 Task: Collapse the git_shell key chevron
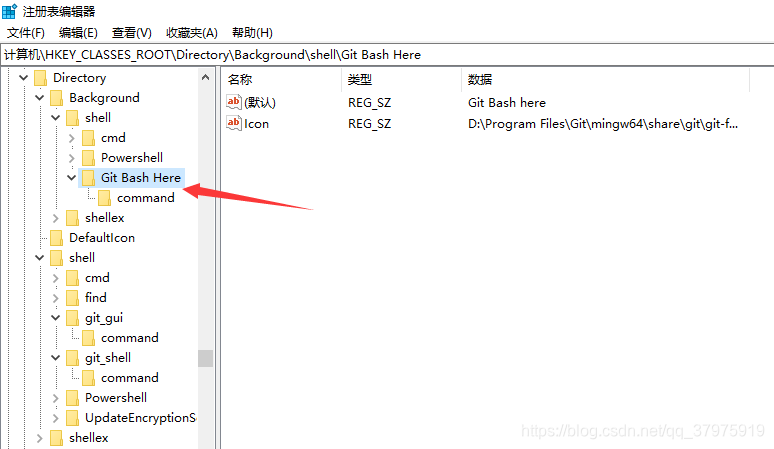pos(55,358)
